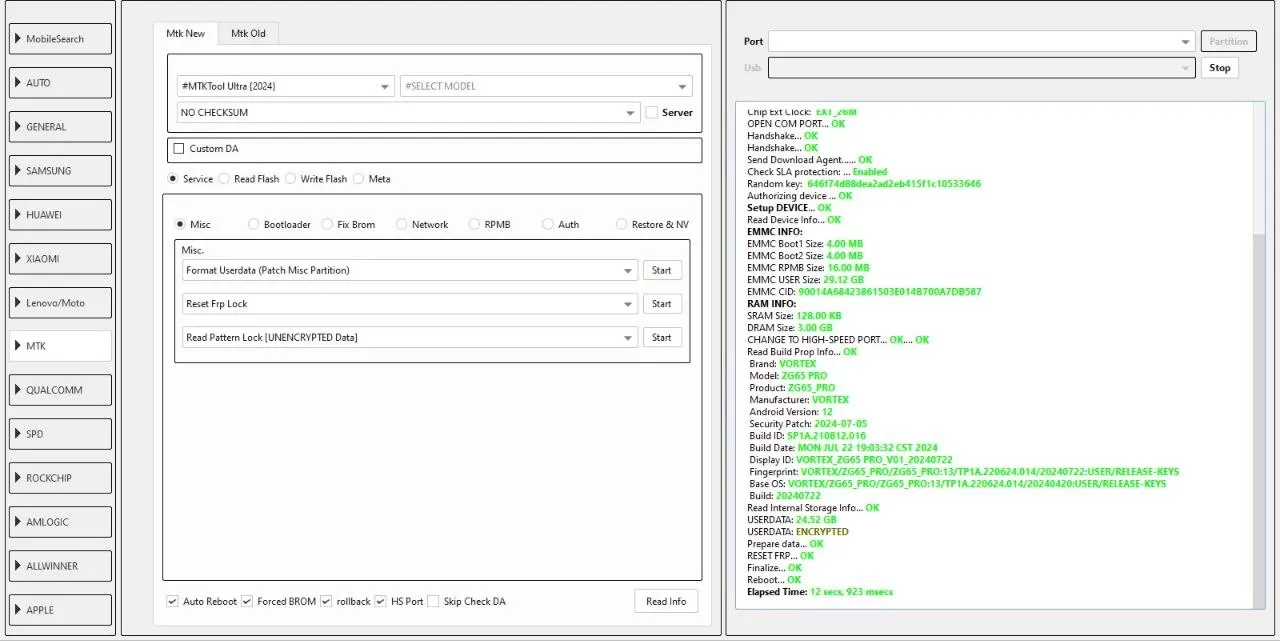Screen dimensions: 1280x641
Task: Toggle the HS Port checkbox
Action: point(380,601)
